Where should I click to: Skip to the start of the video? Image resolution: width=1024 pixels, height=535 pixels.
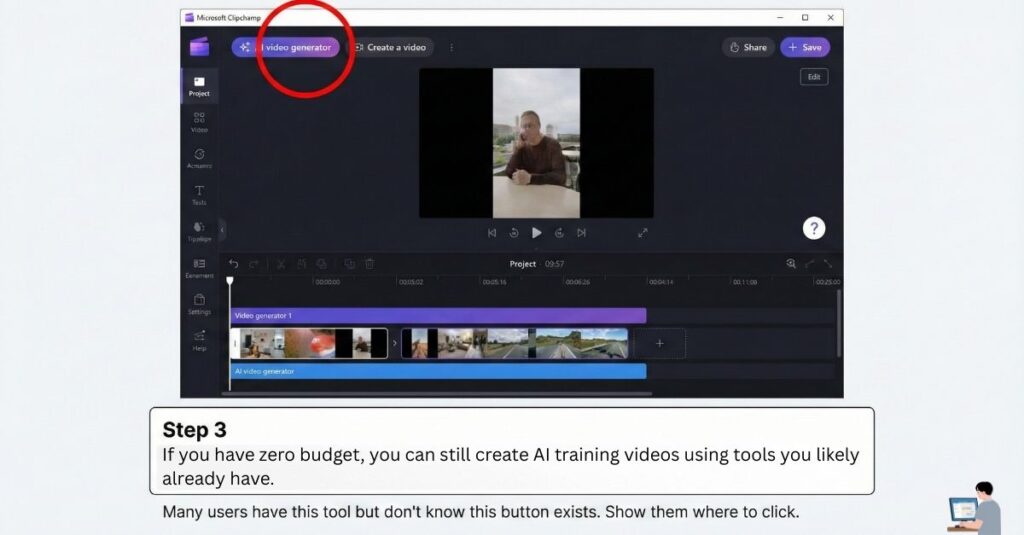click(492, 233)
